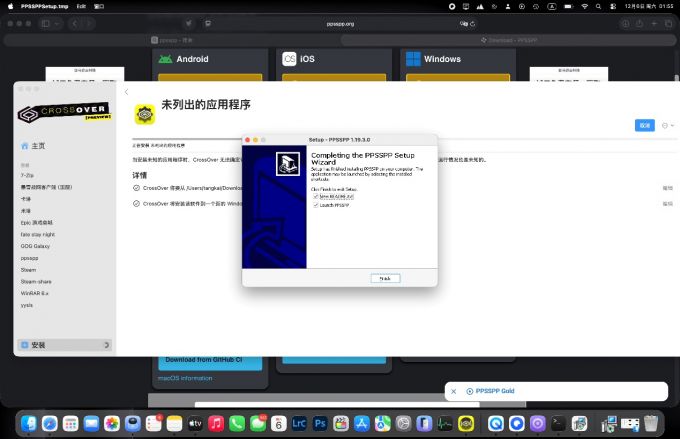
Task: Click Download from GitHub CI button
Action: tap(210, 363)
